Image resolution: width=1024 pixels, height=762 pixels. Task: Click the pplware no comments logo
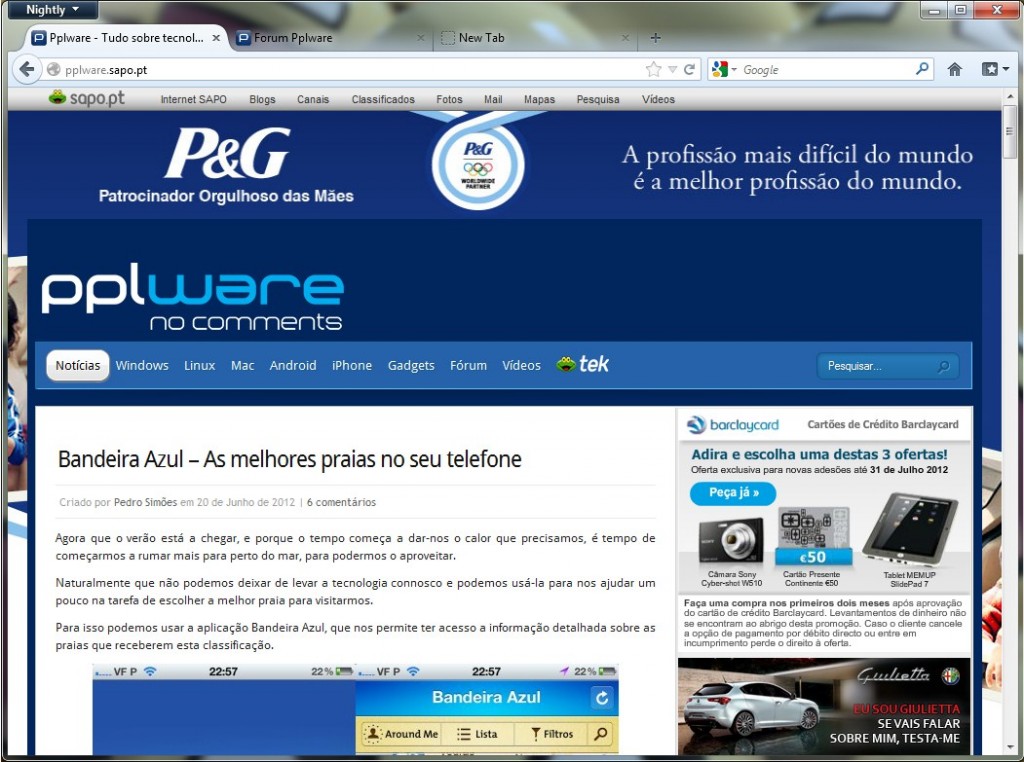[x=193, y=296]
